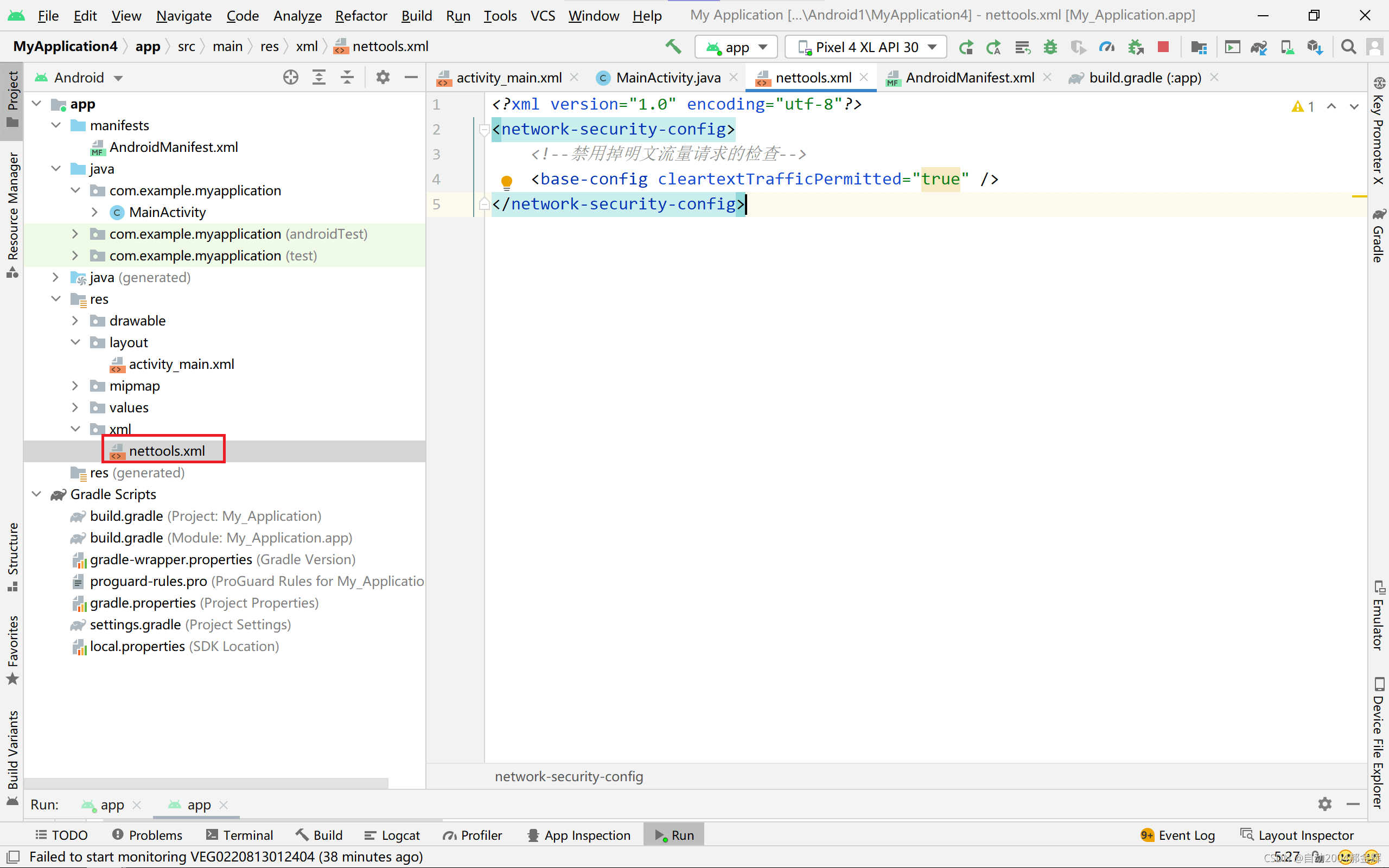Screen dimensions: 1389x868
Task: Click the Stop app red square icon
Action: coord(1163,47)
